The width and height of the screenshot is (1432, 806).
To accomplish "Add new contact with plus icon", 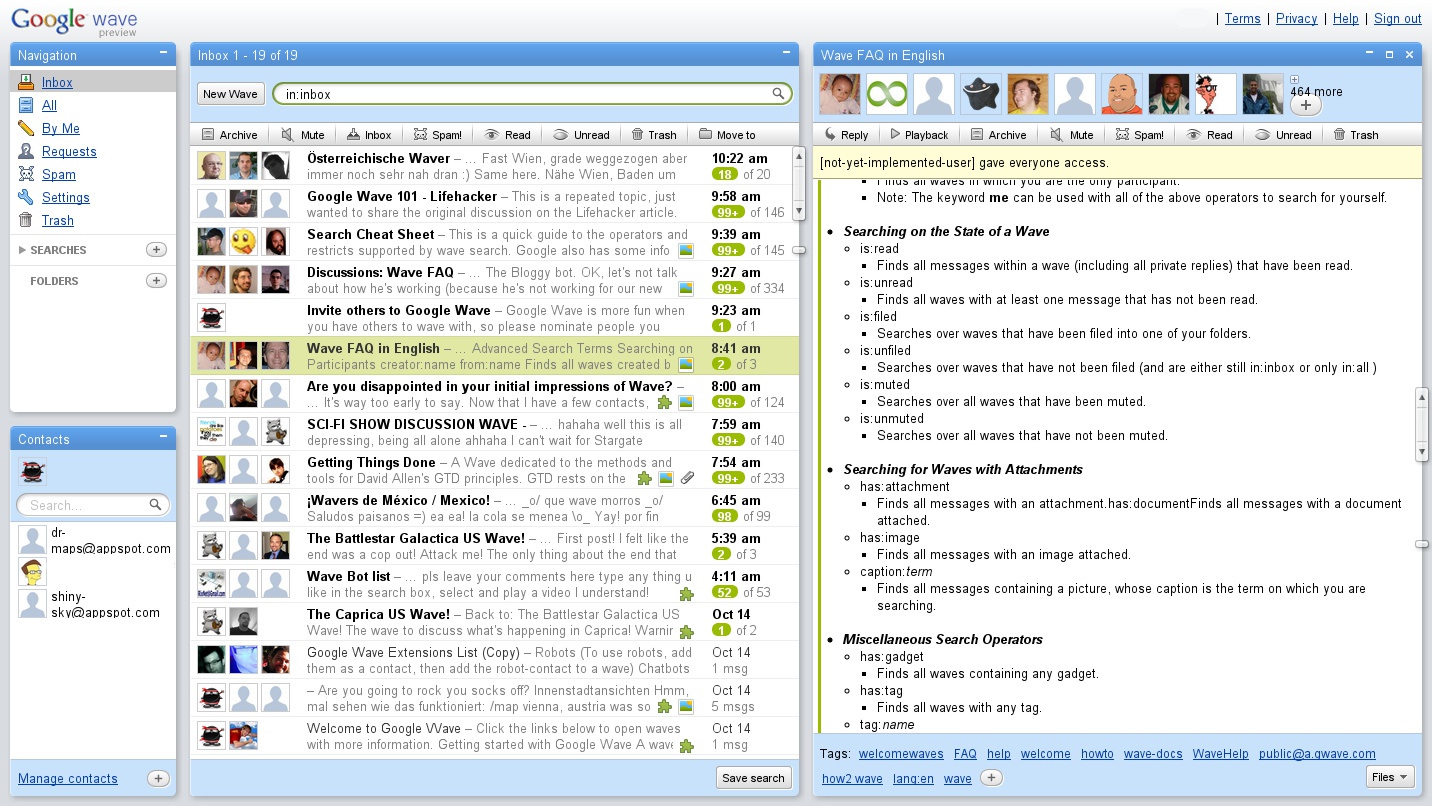I will coord(158,778).
